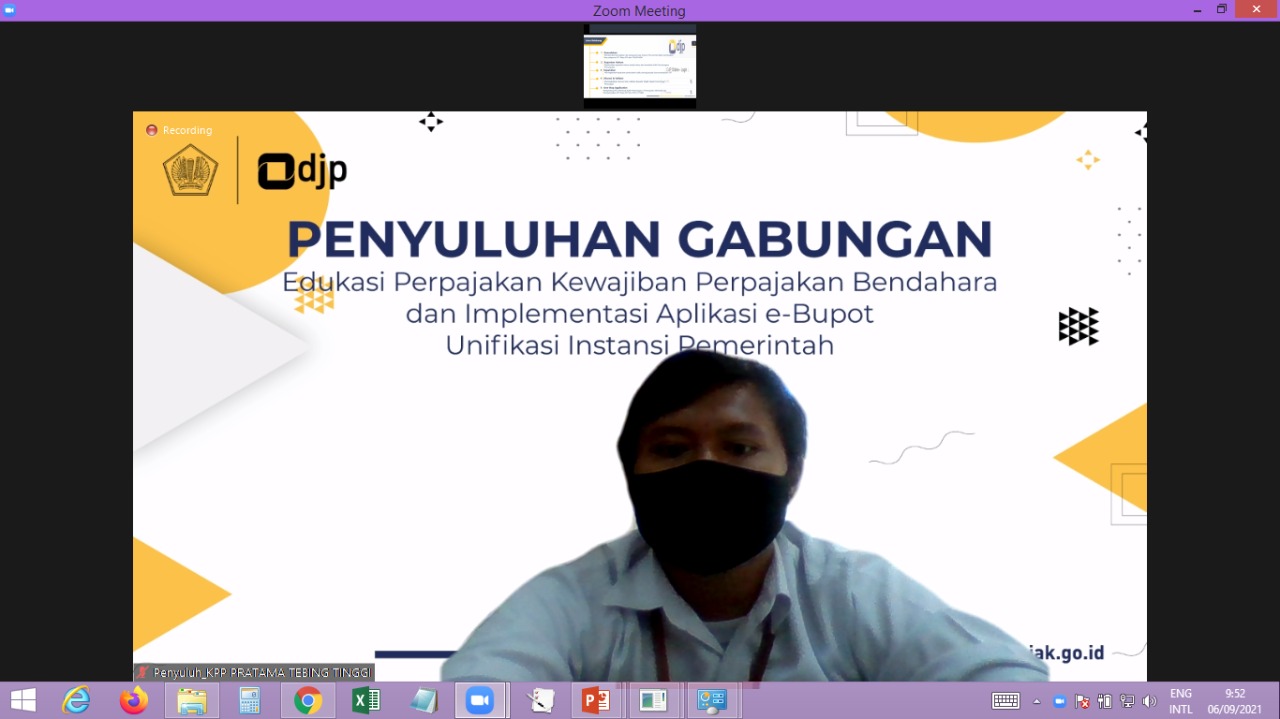This screenshot has height=719, width=1280.
Task: Open the clock and date panel
Action: point(1235,701)
